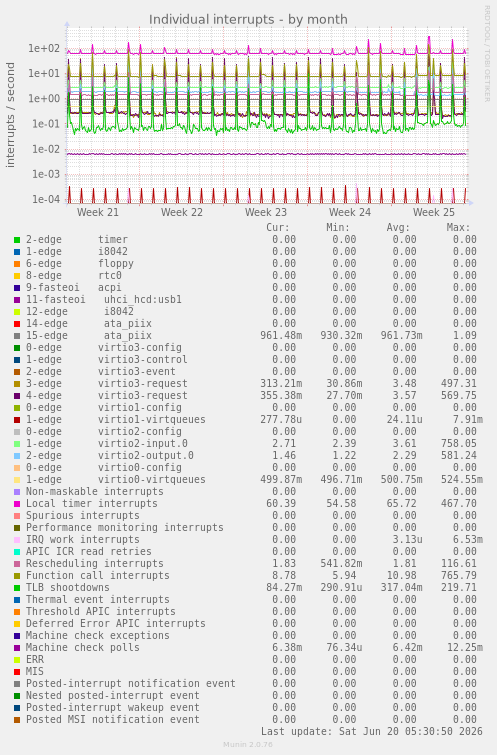The image size is (497, 755).
Task: Click the Max: column header
Action: click(458, 227)
